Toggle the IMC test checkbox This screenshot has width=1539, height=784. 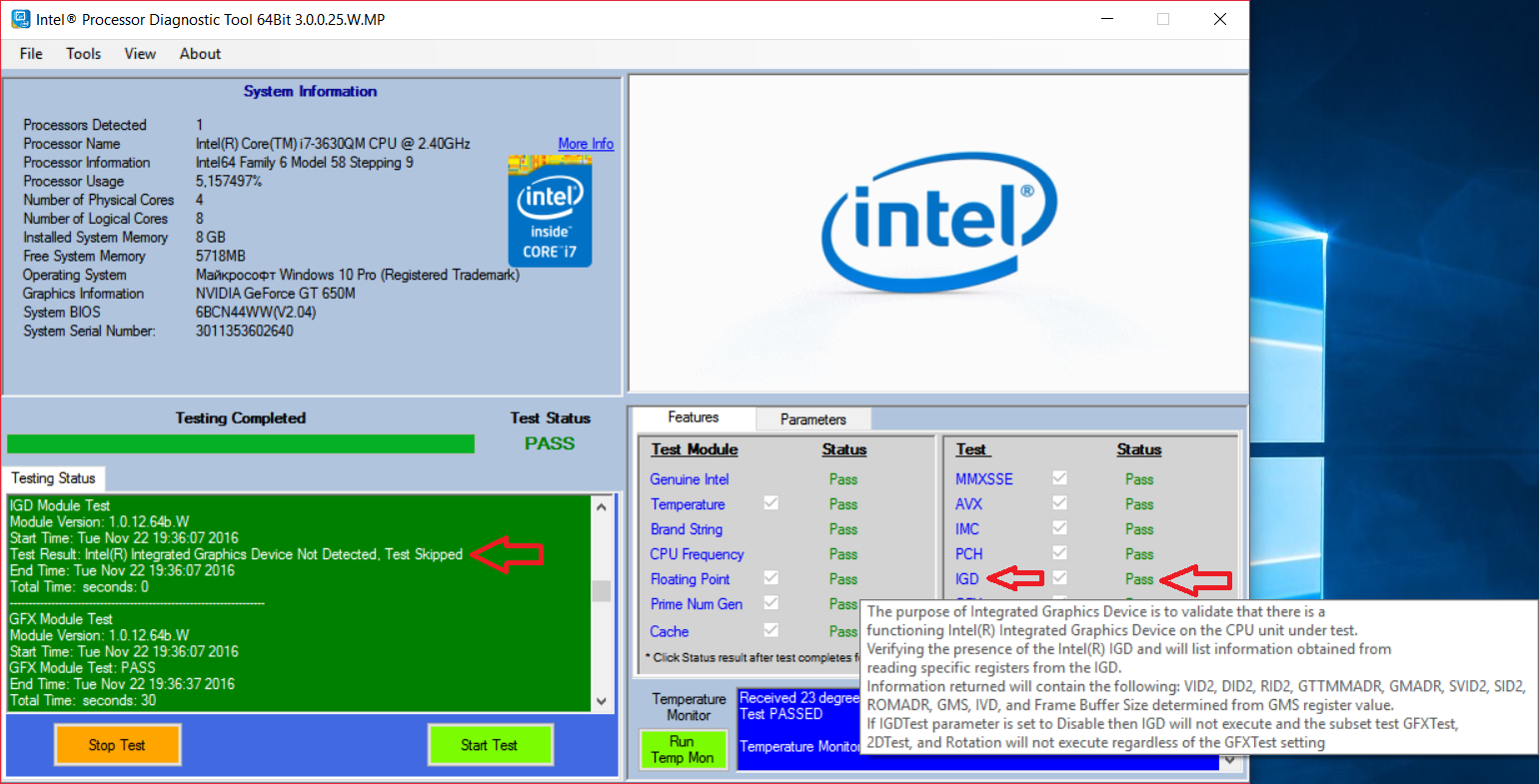(1059, 528)
